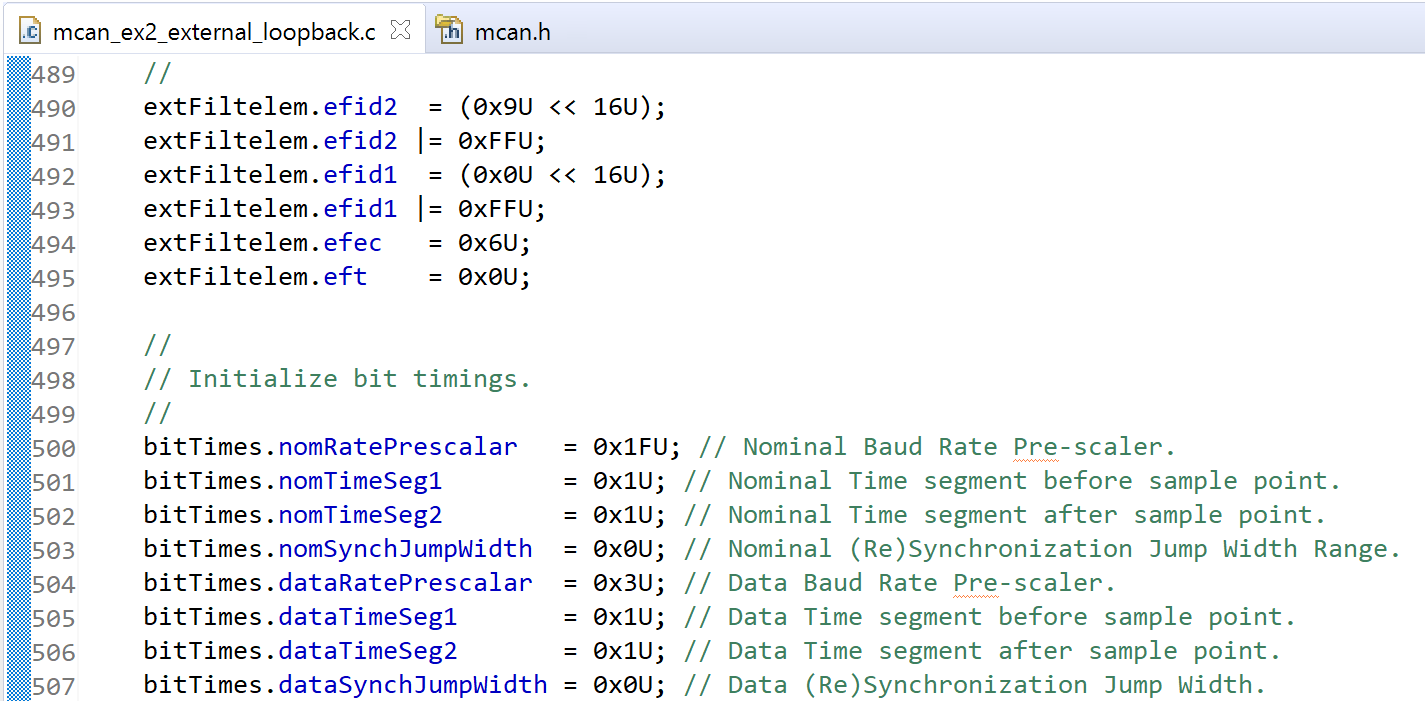Click the efec field on line 494

pyautogui.click(x=352, y=243)
